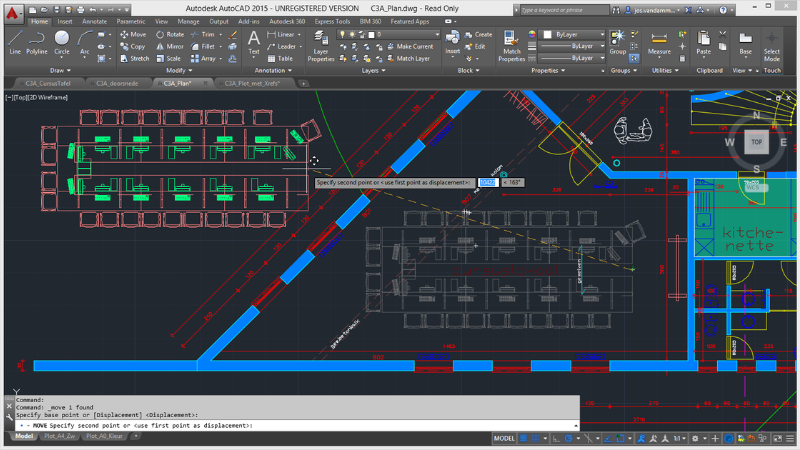Toggle MODEL space button in status bar
800x450 pixels.
click(x=504, y=438)
